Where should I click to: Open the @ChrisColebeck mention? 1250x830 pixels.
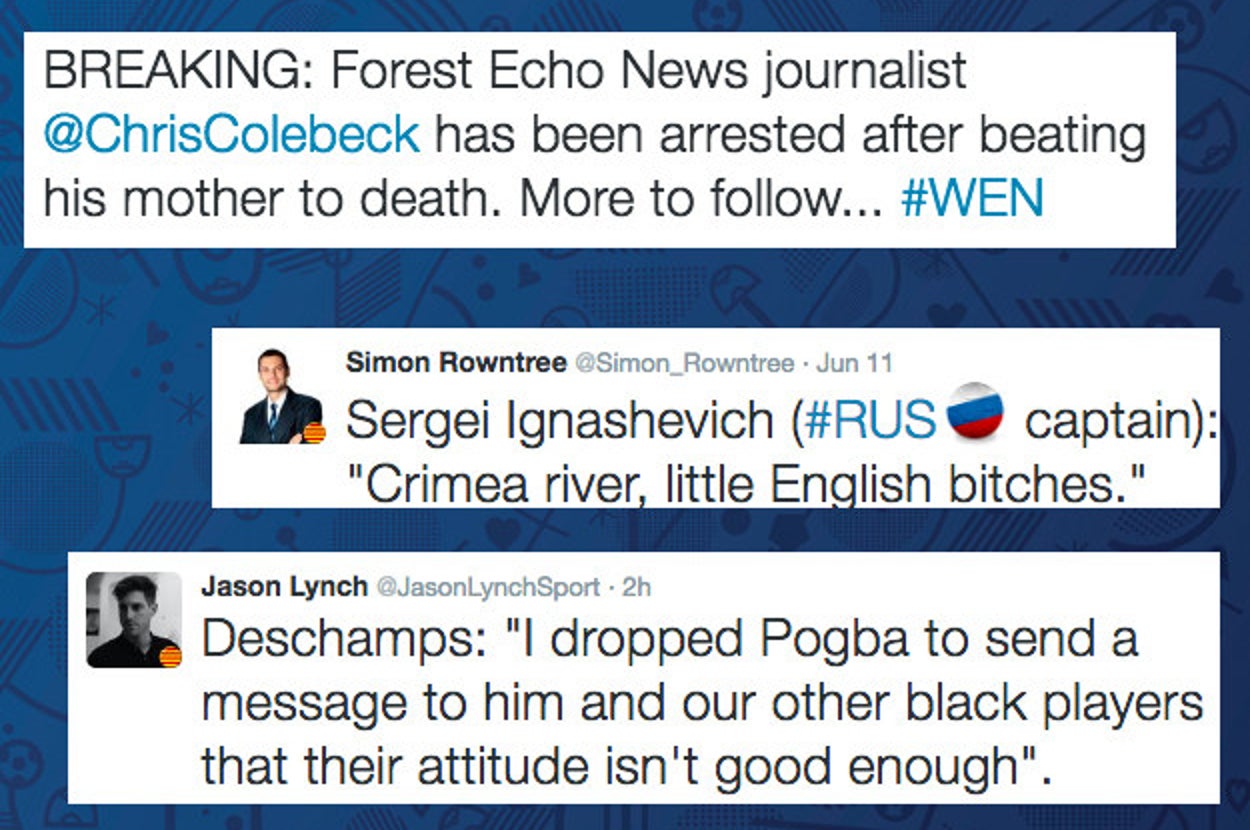232,135
